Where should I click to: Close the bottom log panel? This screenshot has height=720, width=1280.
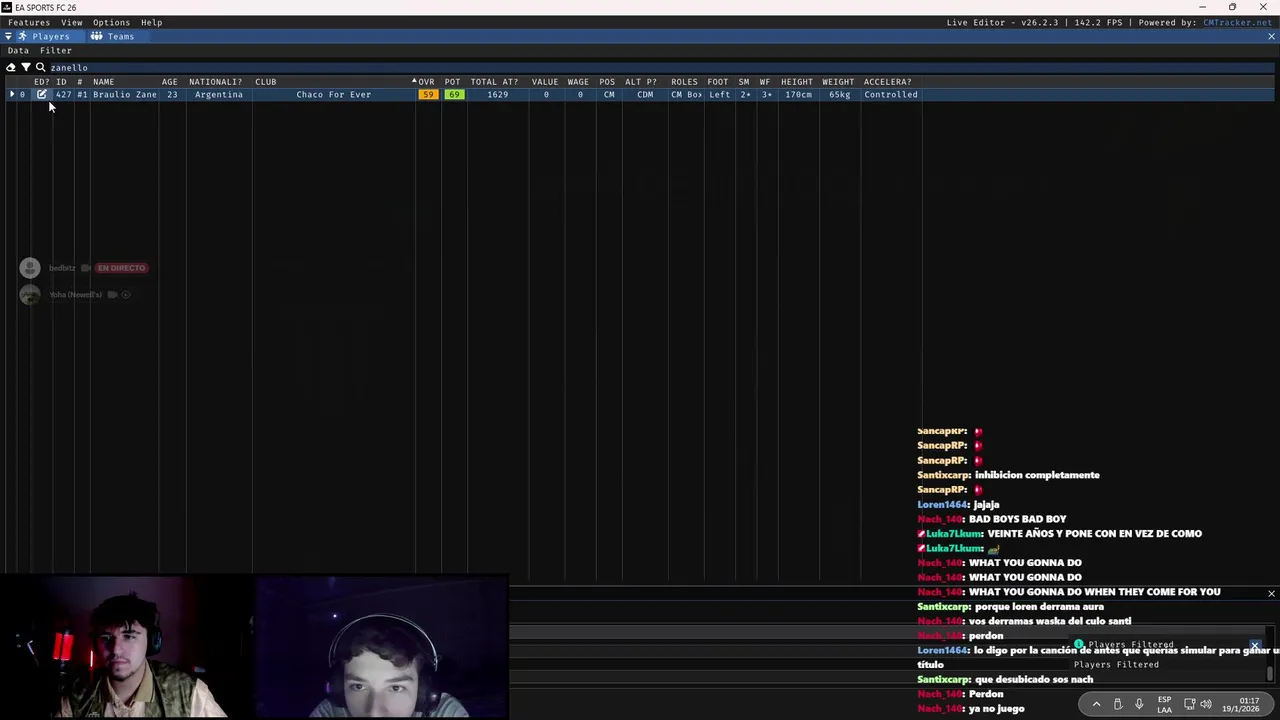click(x=1271, y=594)
